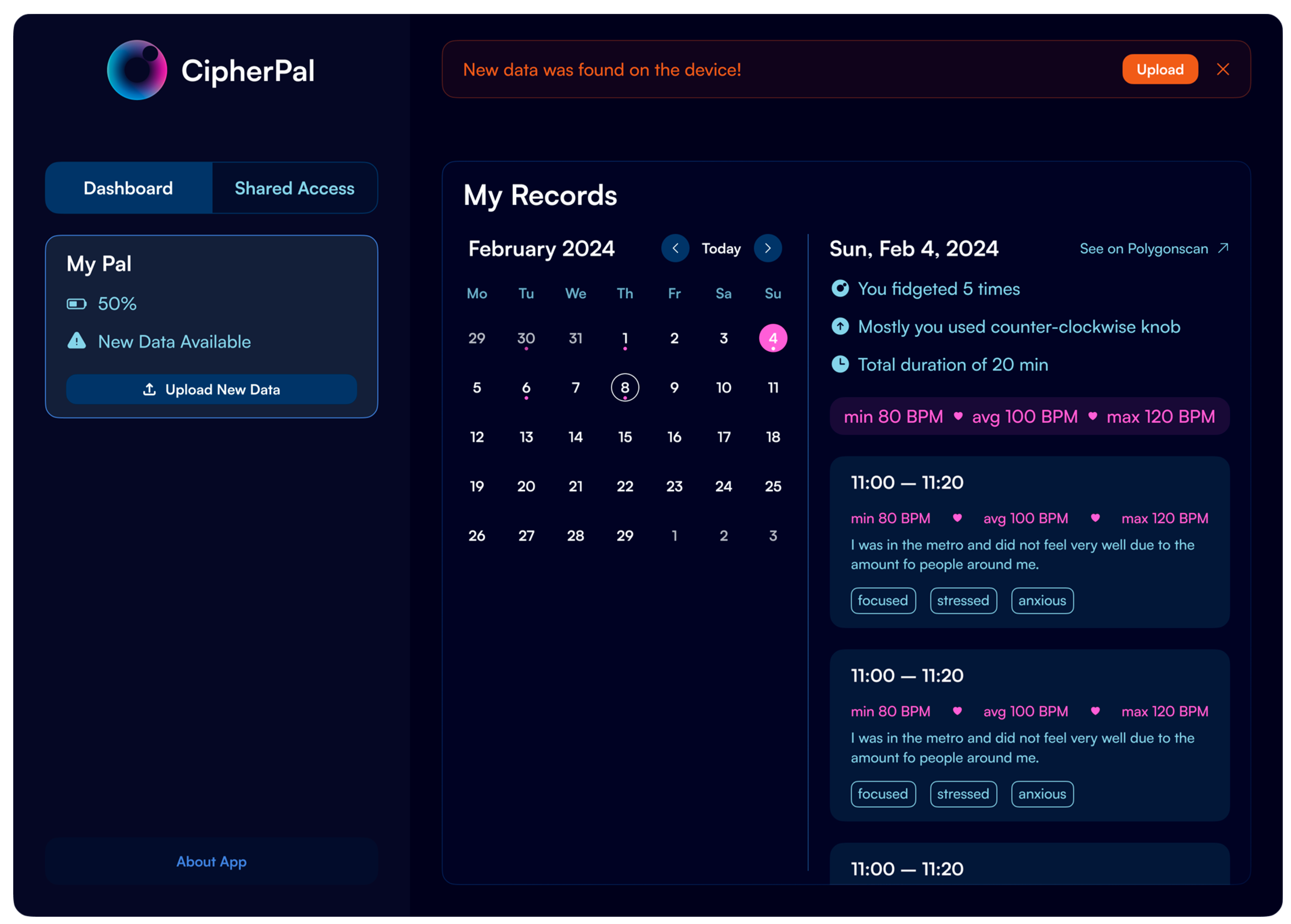Go to previous month with the left chevron

pos(675,248)
